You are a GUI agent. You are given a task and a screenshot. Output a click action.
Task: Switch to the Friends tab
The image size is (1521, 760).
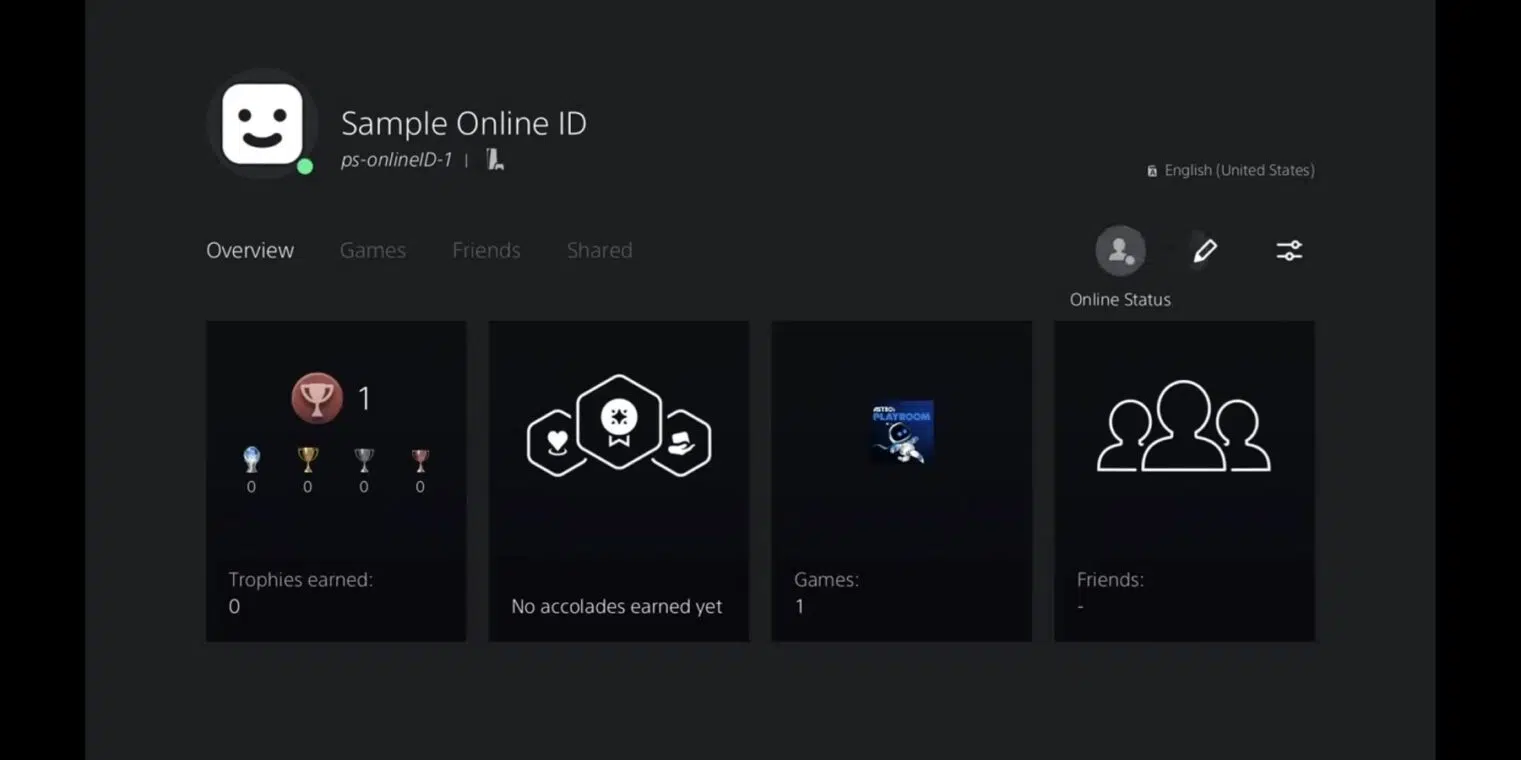coord(486,250)
